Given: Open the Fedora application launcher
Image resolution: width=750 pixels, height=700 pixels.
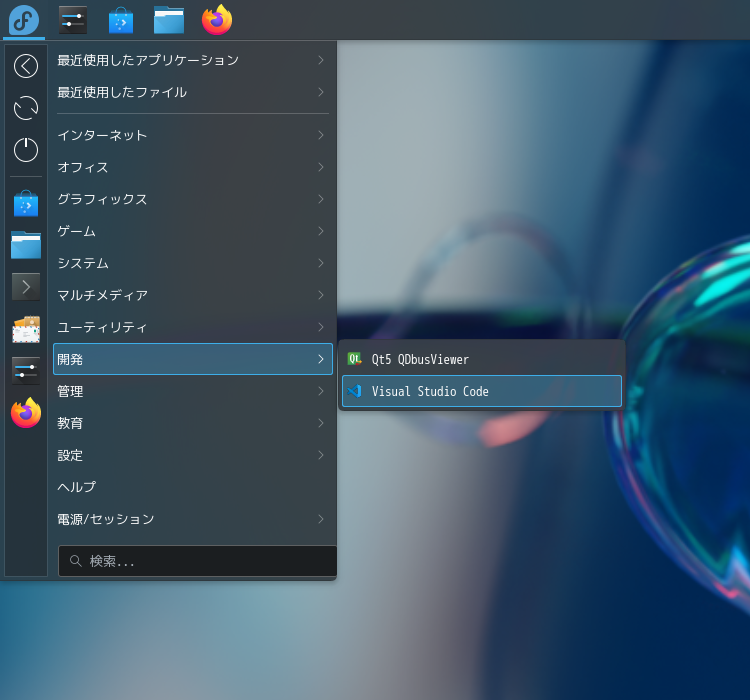Looking at the screenshot, I should [24, 20].
